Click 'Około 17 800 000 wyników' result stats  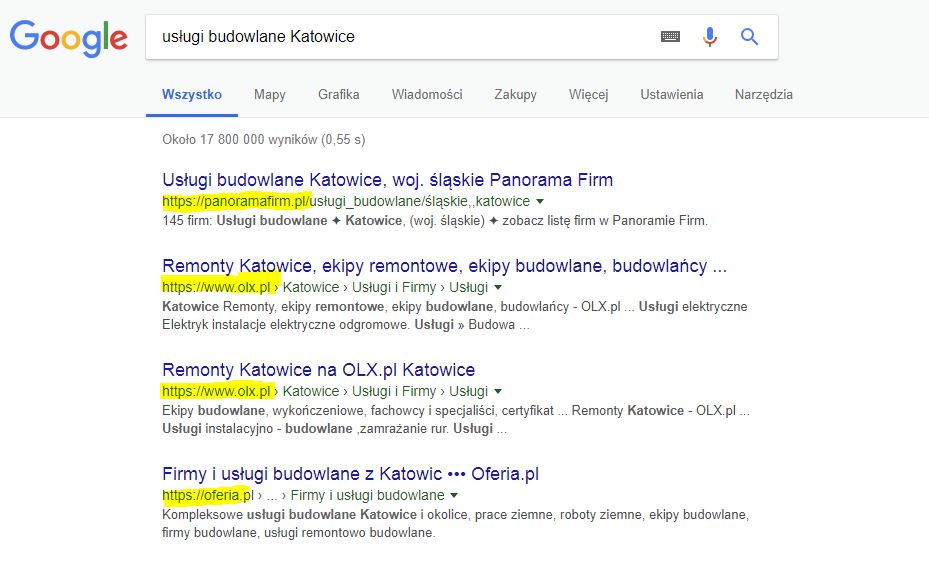(x=264, y=140)
